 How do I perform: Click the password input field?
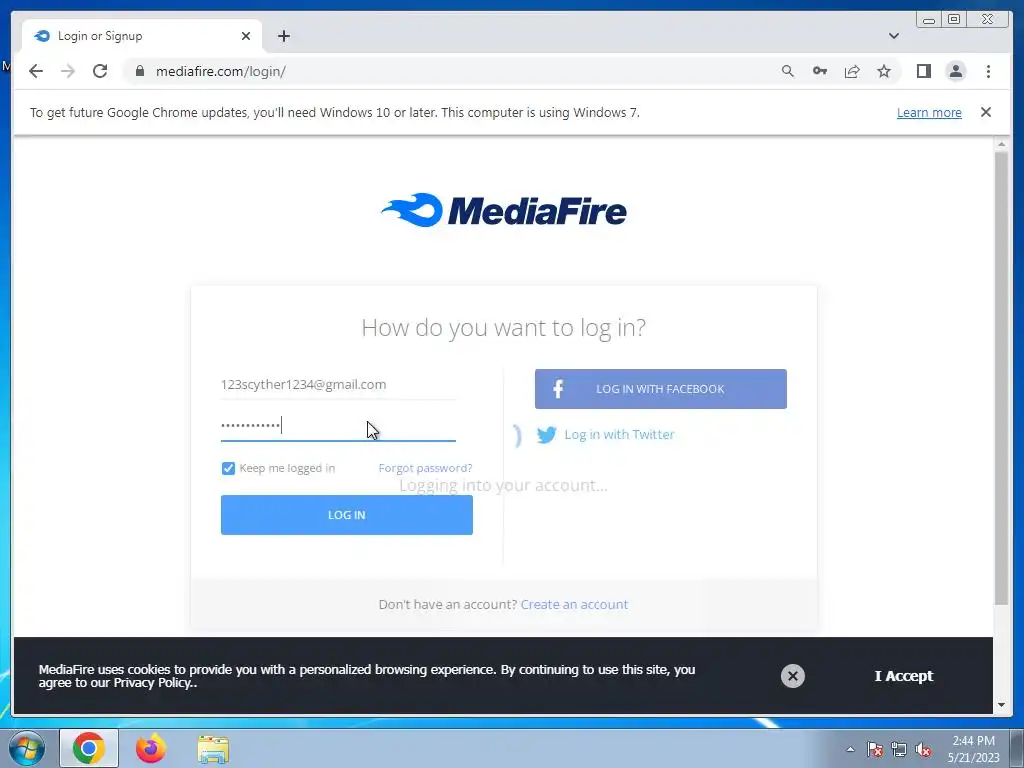338,425
